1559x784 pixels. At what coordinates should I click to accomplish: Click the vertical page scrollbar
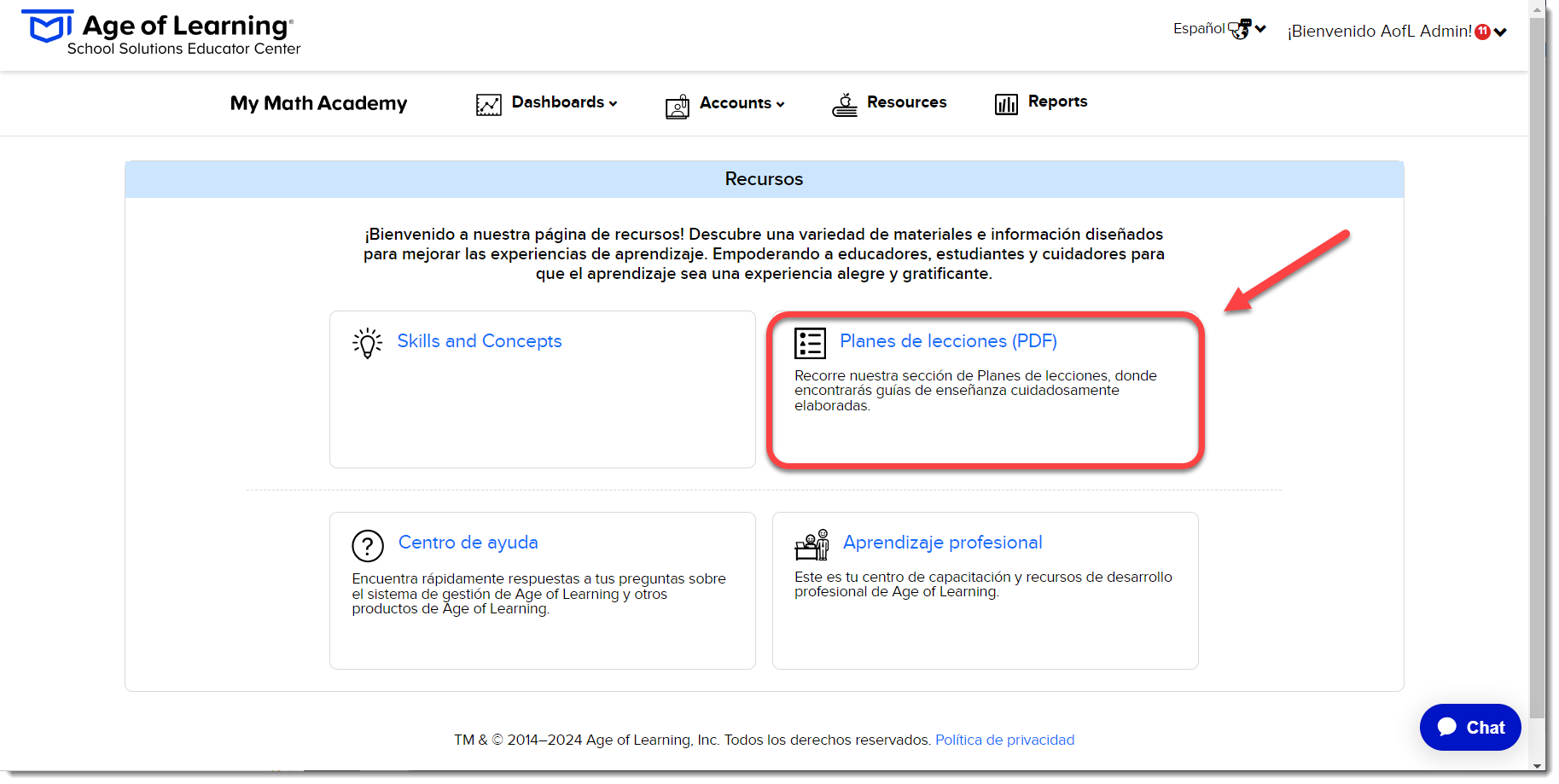[1539, 367]
